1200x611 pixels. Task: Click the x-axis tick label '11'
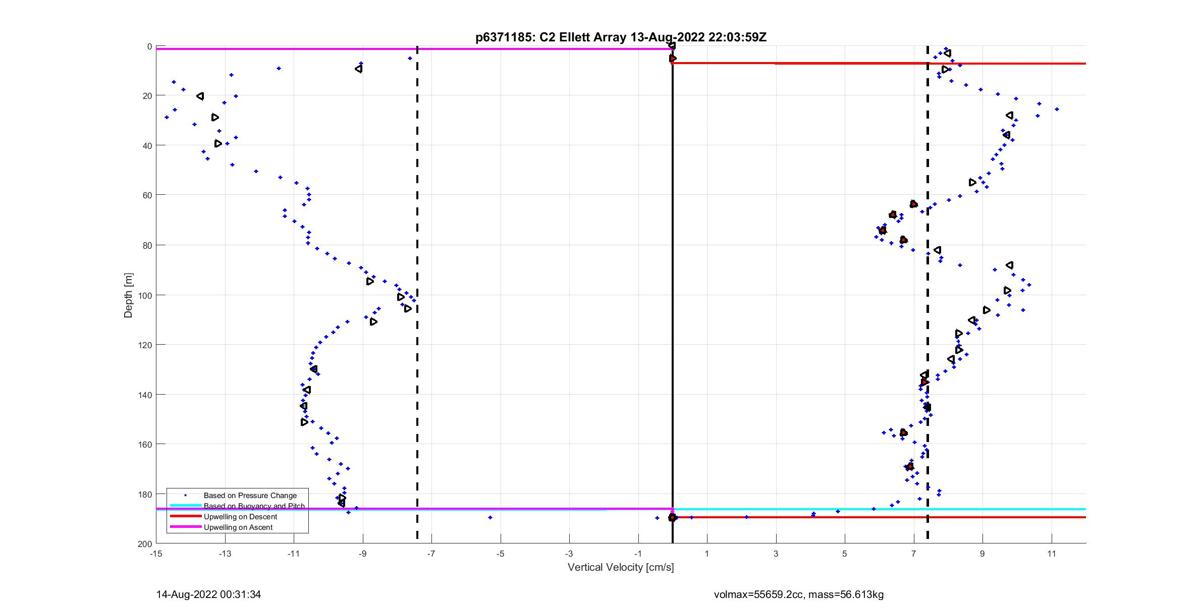click(1051, 553)
